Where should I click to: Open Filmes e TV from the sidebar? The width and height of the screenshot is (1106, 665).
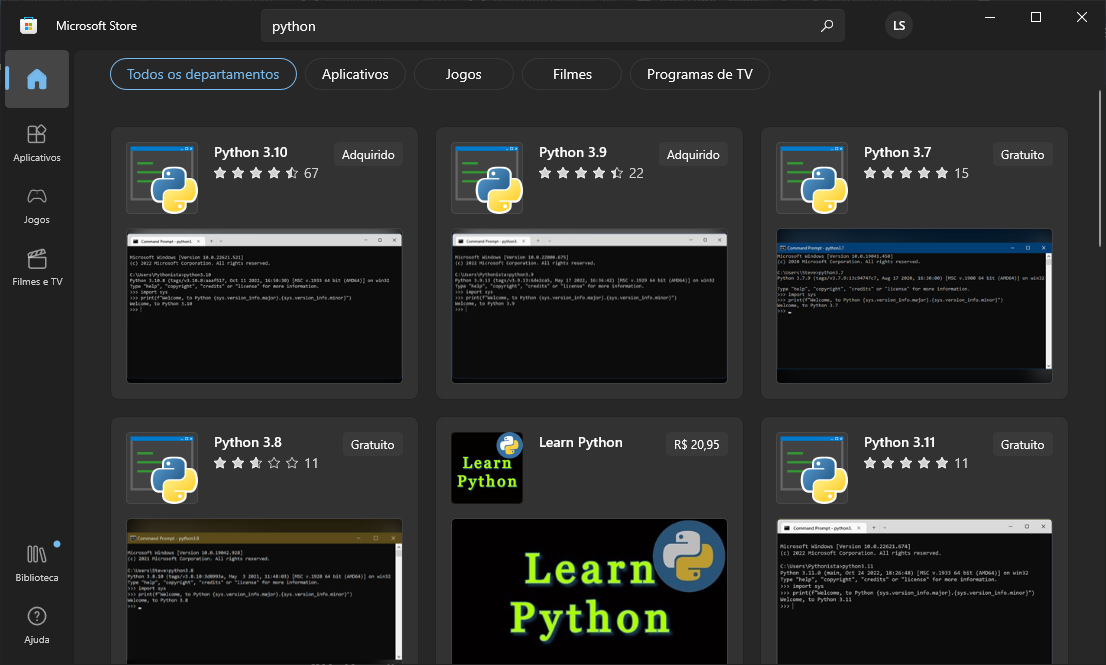point(36,268)
